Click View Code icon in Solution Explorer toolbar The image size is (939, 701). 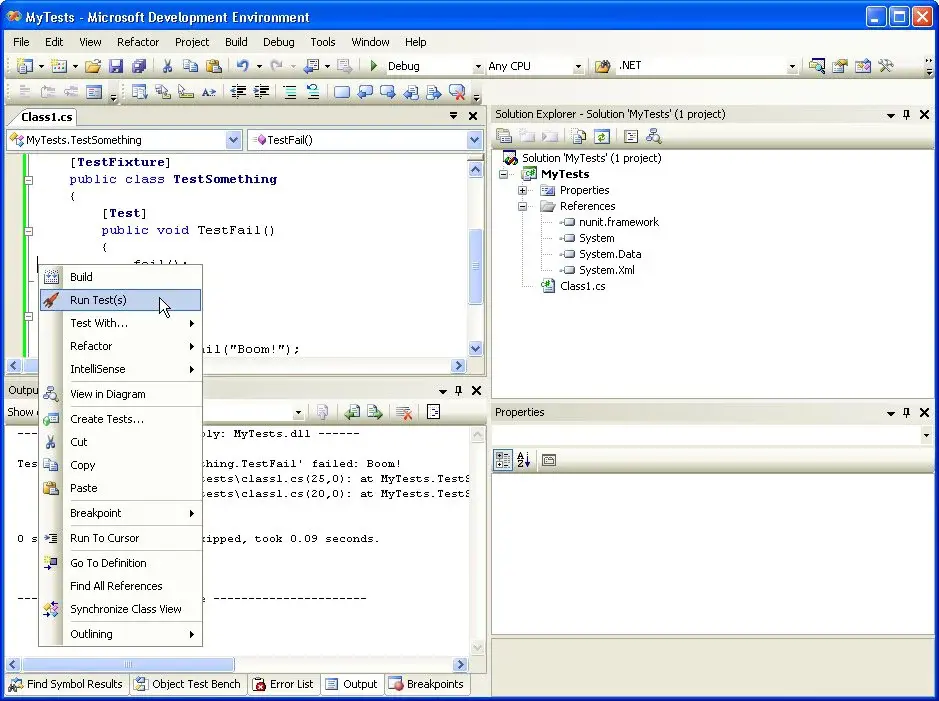631,136
